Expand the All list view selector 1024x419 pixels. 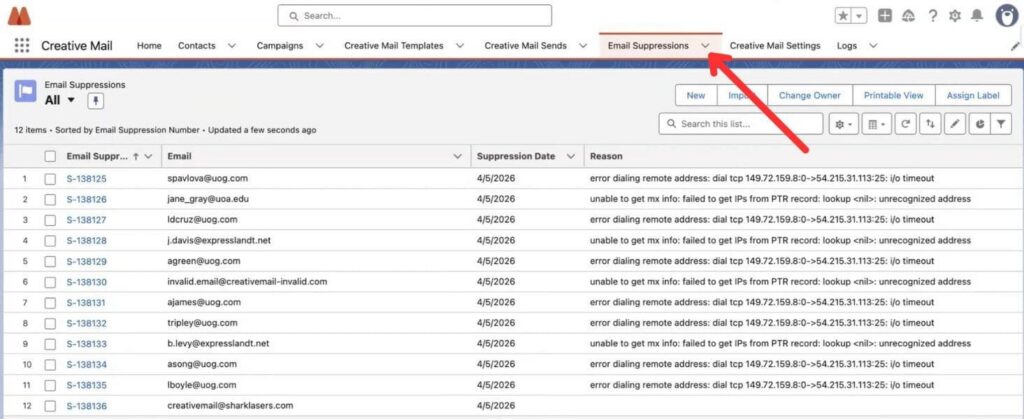(x=71, y=100)
